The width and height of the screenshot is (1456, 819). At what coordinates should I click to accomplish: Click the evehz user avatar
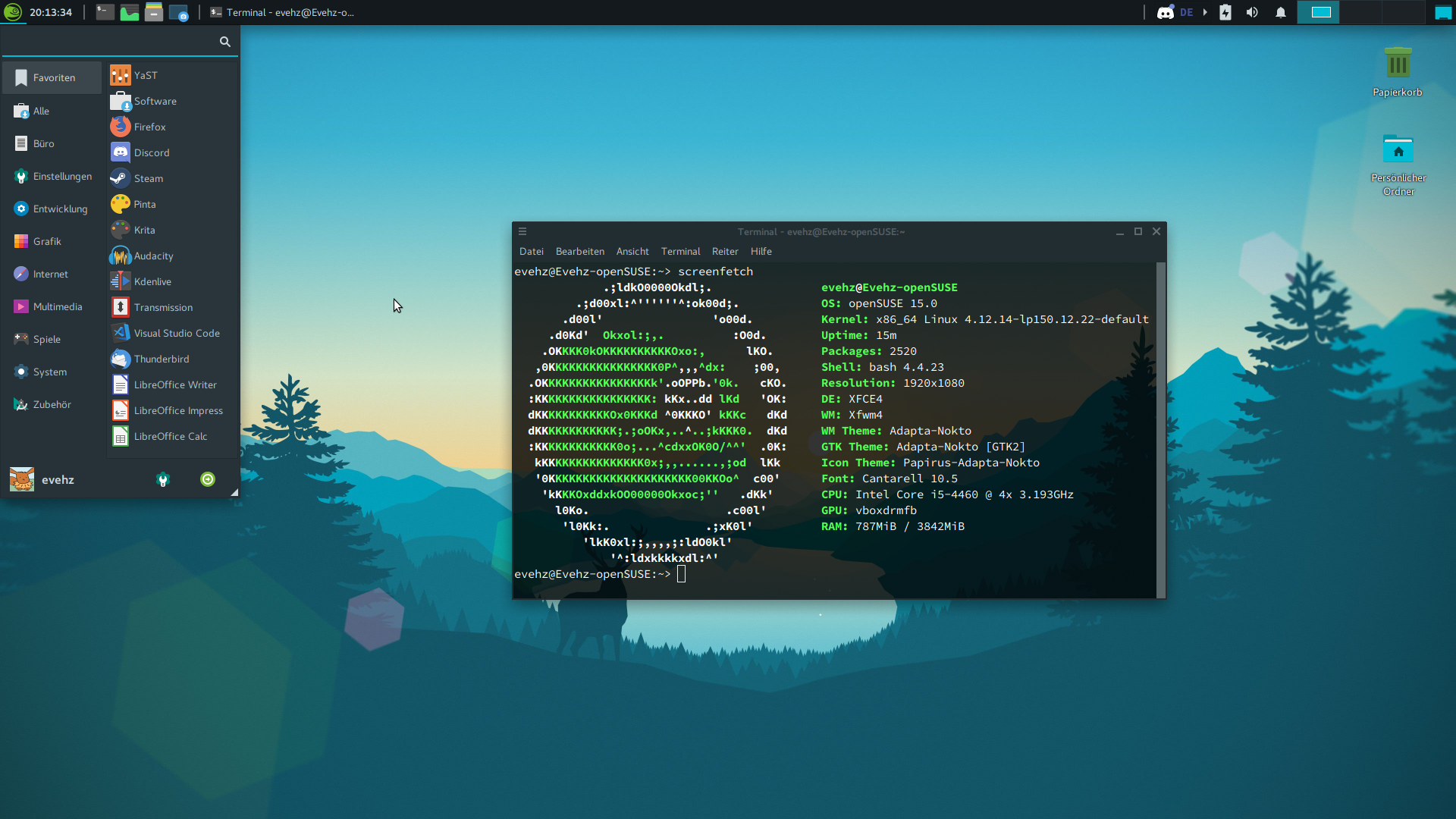22,479
